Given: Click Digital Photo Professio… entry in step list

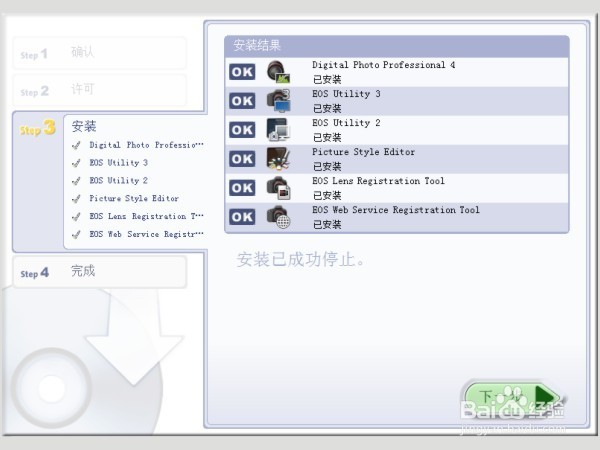Looking at the screenshot, I should click(146, 145).
